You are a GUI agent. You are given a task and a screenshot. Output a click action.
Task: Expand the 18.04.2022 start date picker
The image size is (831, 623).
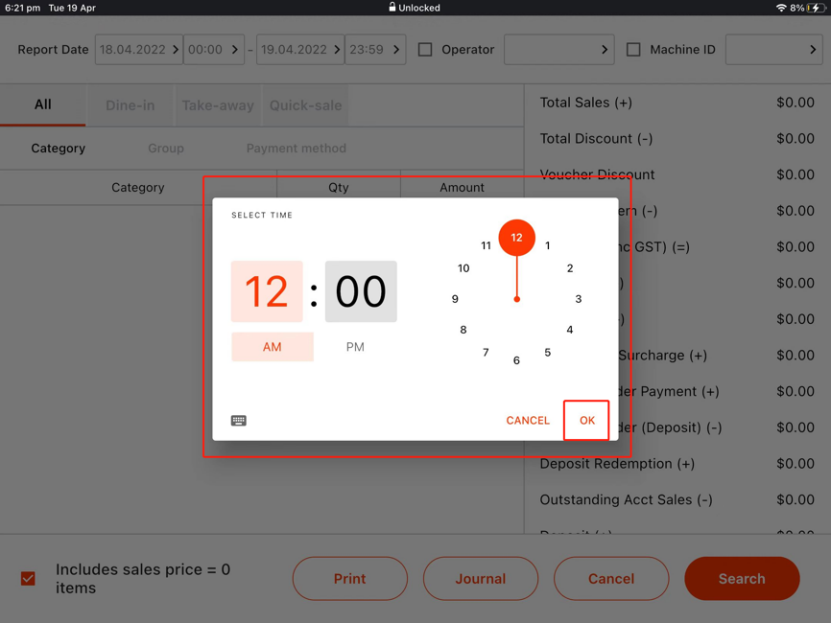tap(138, 49)
